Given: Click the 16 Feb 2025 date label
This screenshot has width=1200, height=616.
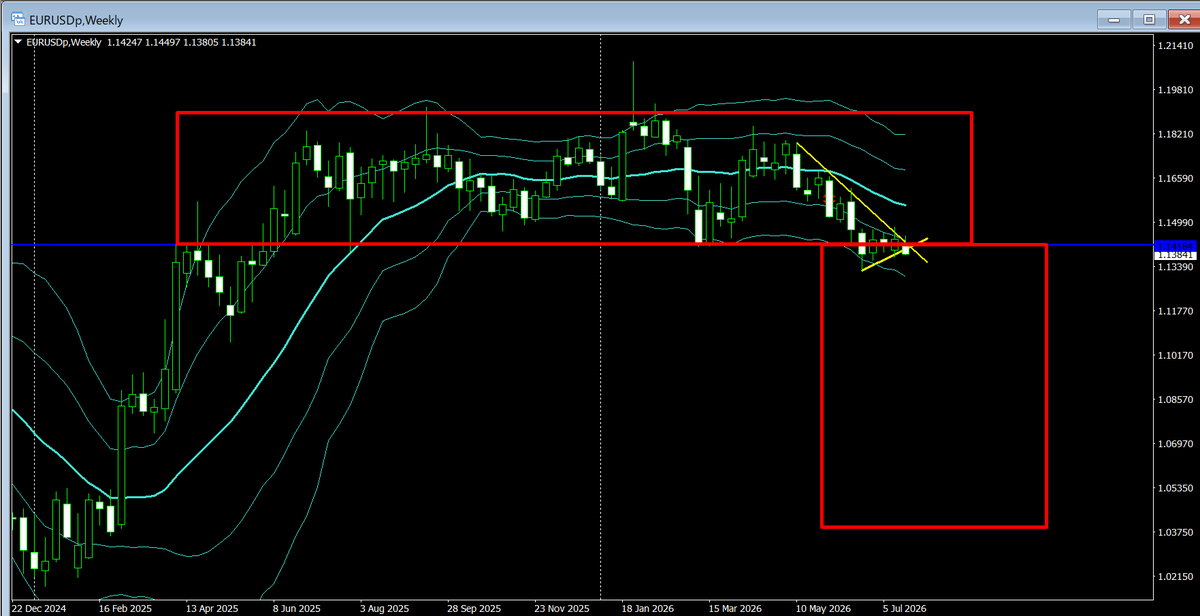Looking at the screenshot, I should (x=125, y=607).
